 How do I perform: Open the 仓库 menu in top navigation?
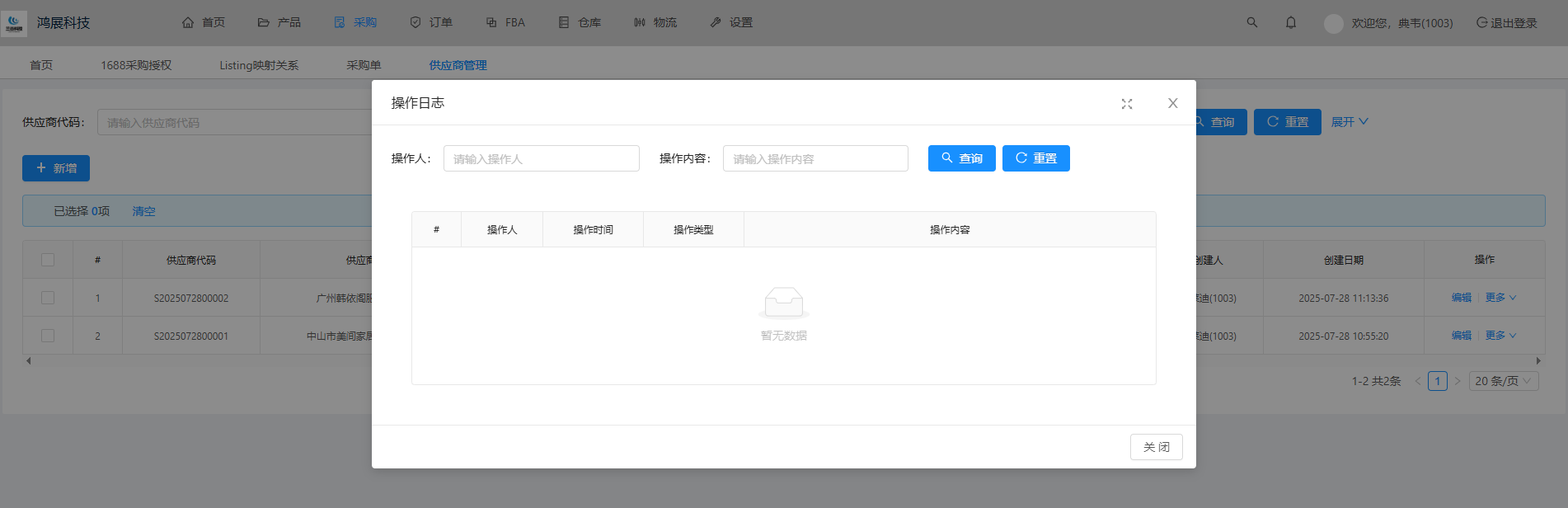coord(580,22)
